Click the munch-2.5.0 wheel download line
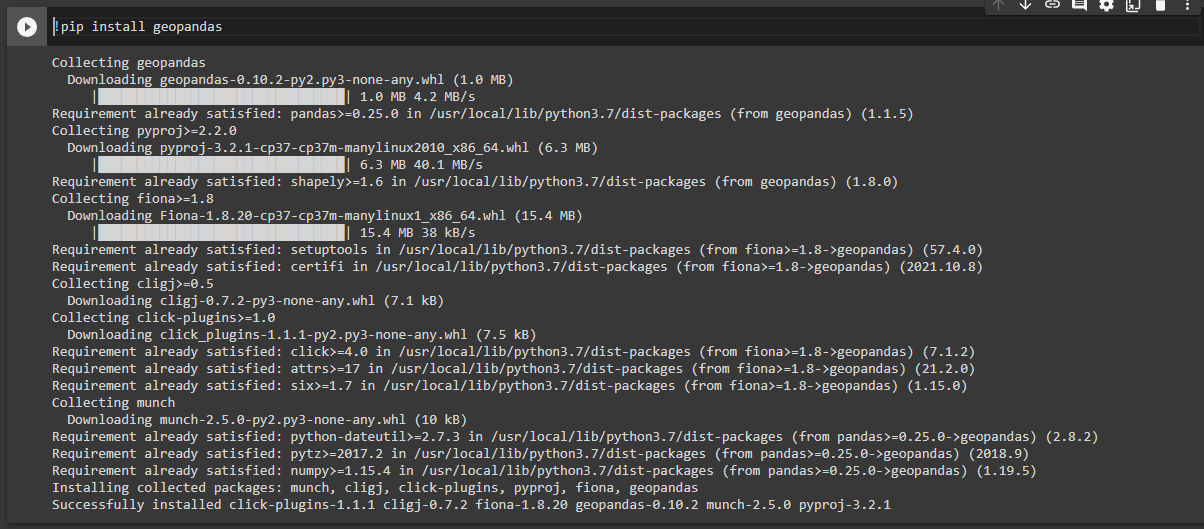1204x529 pixels. click(x=268, y=420)
